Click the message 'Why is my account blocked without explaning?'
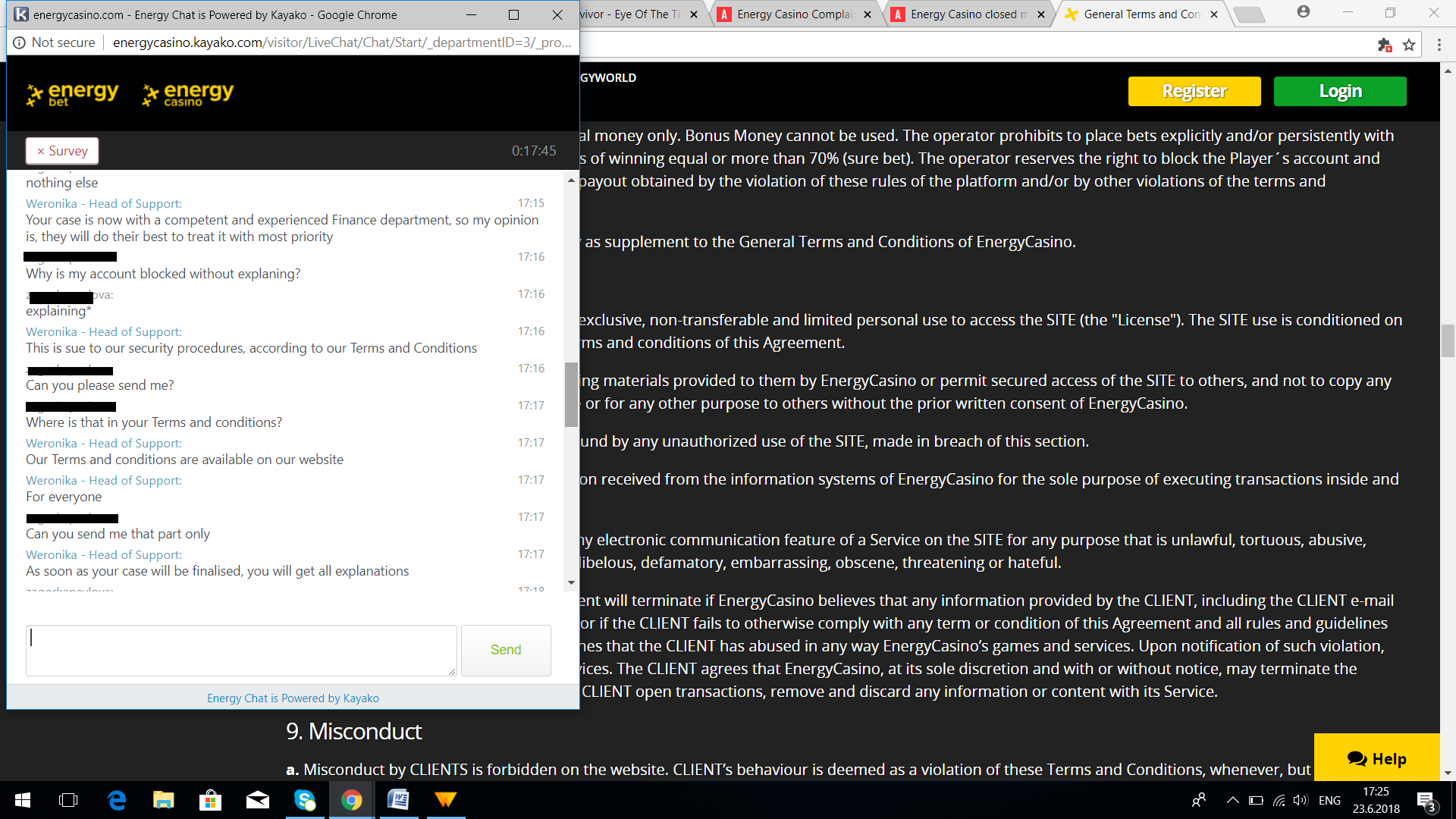The height and width of the screenshot is (819, 1456). pyautogui.click(x=163, y=274)
